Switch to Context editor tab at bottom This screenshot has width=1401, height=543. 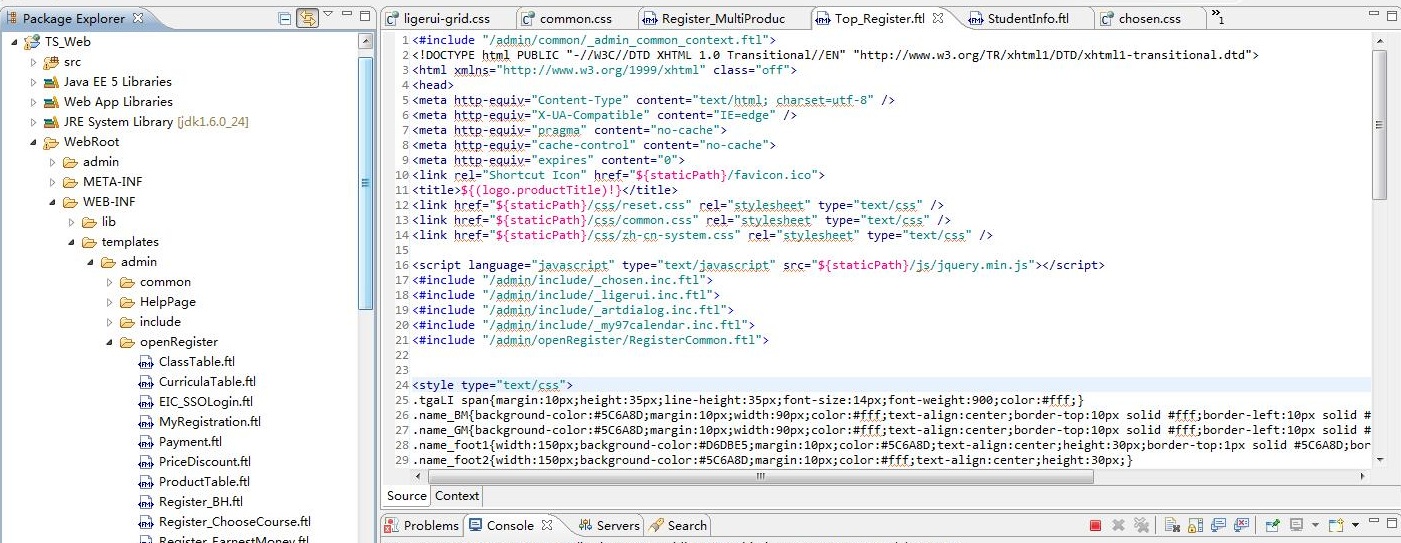click(457, 496)
